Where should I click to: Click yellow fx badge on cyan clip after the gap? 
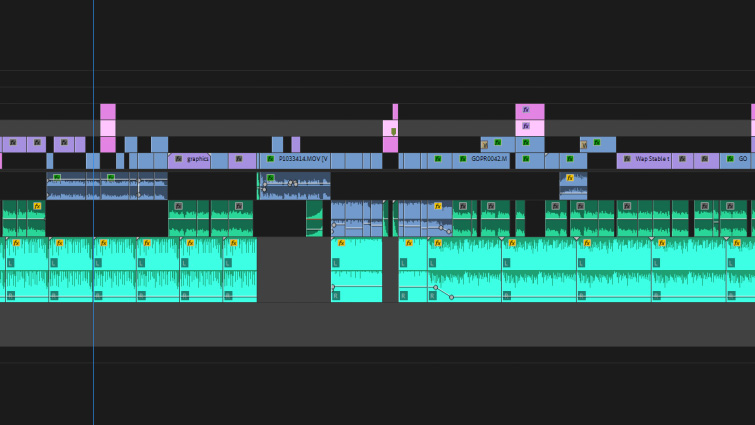(x=341, y=243)
